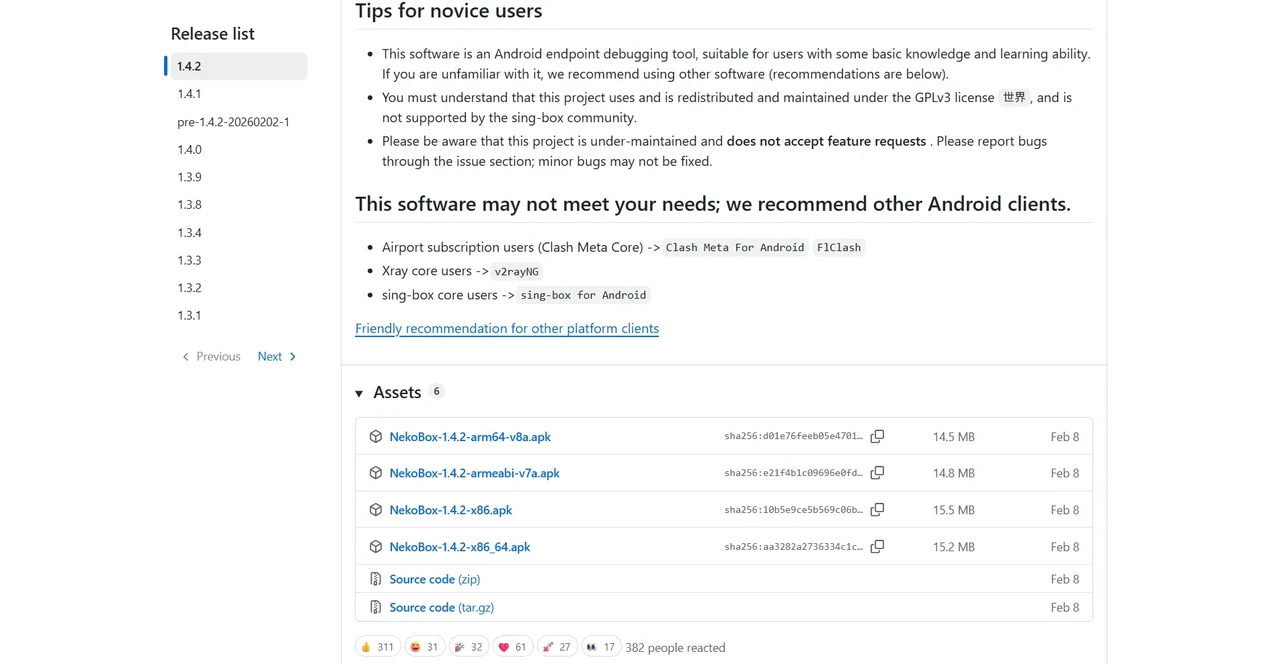Click zip file icon beside Source code (zip)

coord(376,579)
